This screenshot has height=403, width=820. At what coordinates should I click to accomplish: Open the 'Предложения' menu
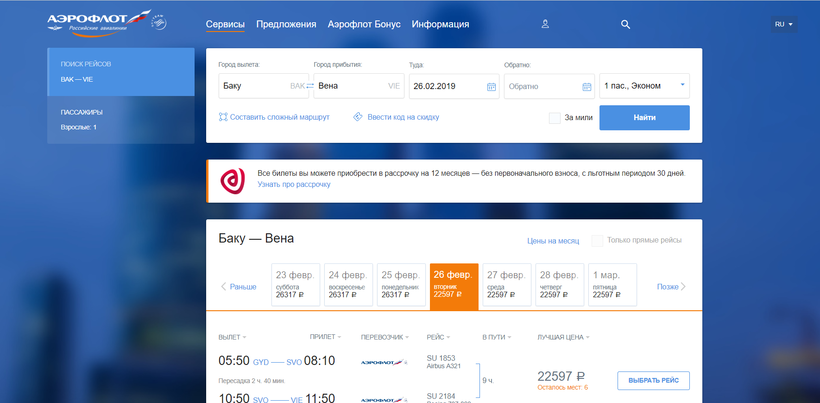point(286,24)
